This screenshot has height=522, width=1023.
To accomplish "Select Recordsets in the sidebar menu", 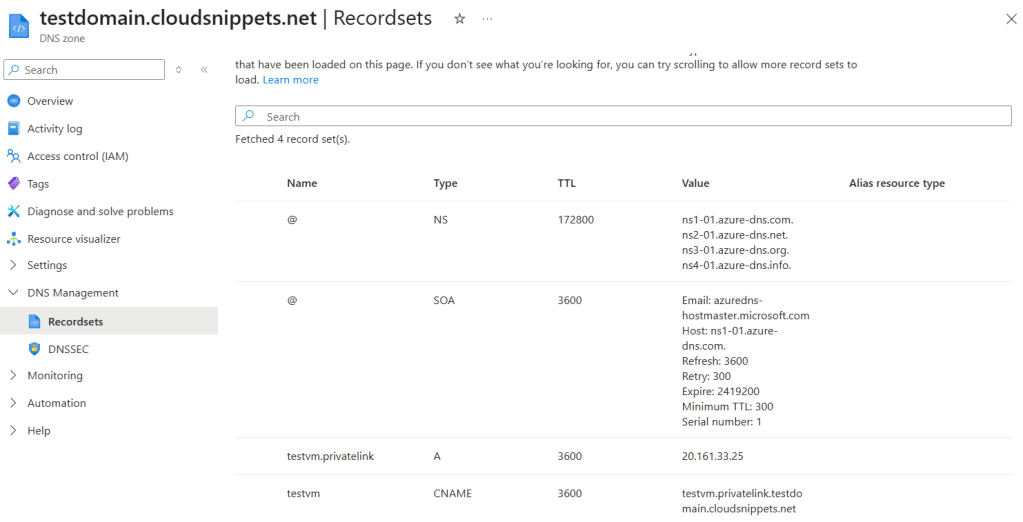I will (x=75, y=322).
